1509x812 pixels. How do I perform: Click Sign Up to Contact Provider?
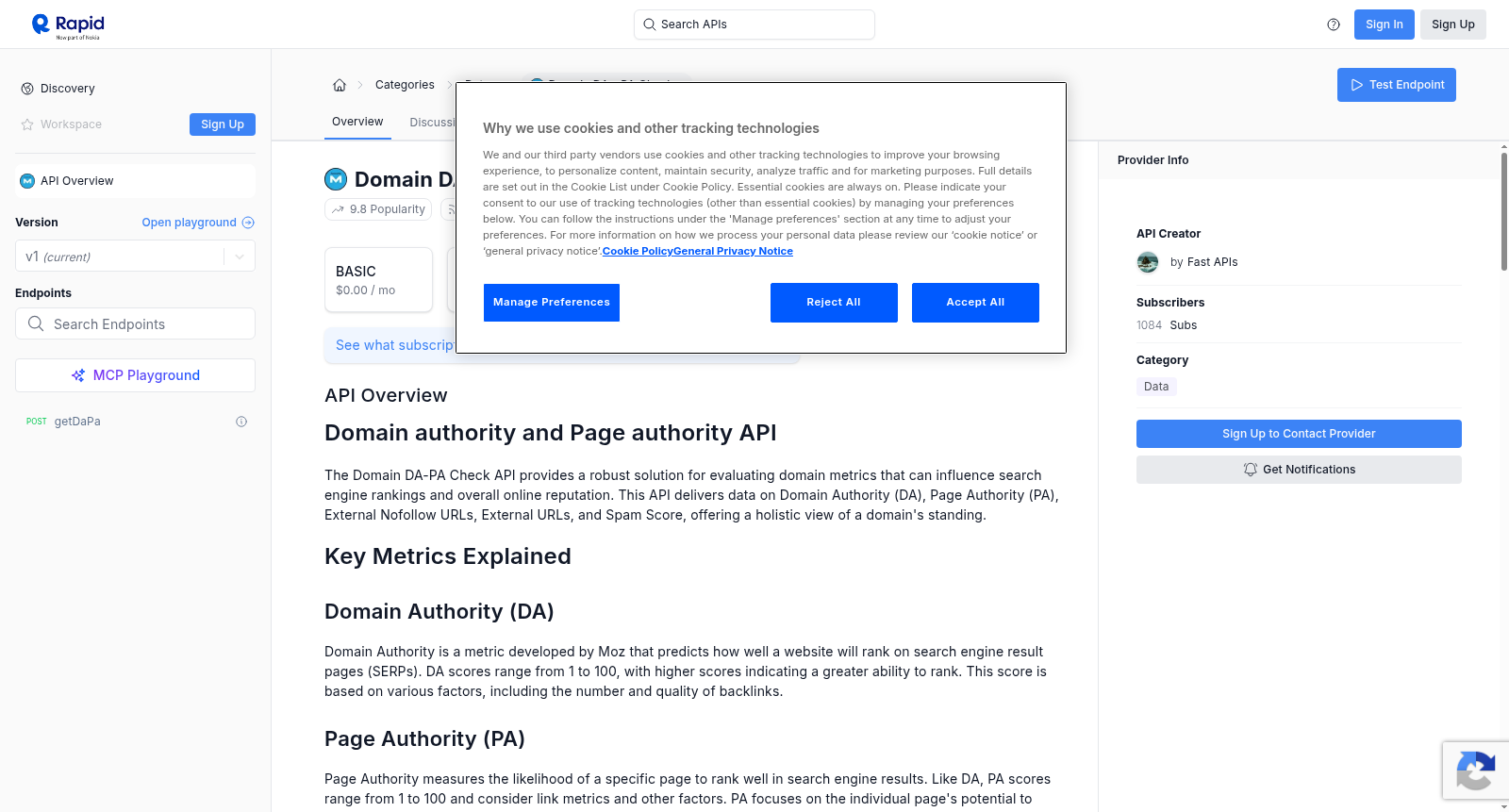[x=1299, y=434]
